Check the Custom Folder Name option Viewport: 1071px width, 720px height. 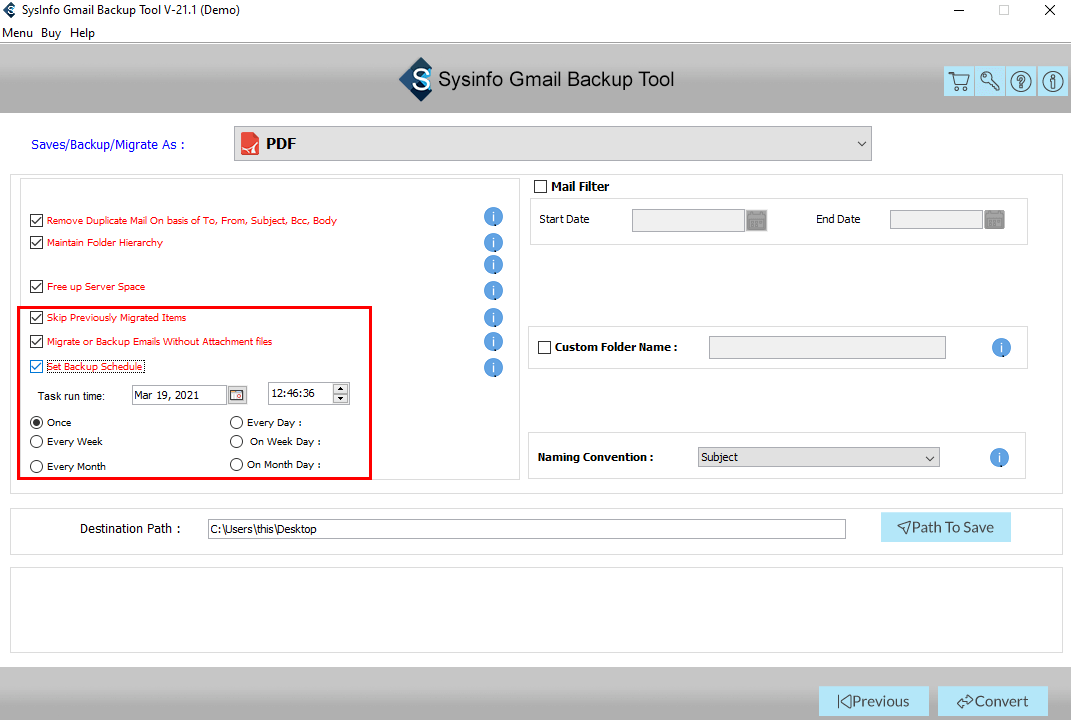coord(544,348)
